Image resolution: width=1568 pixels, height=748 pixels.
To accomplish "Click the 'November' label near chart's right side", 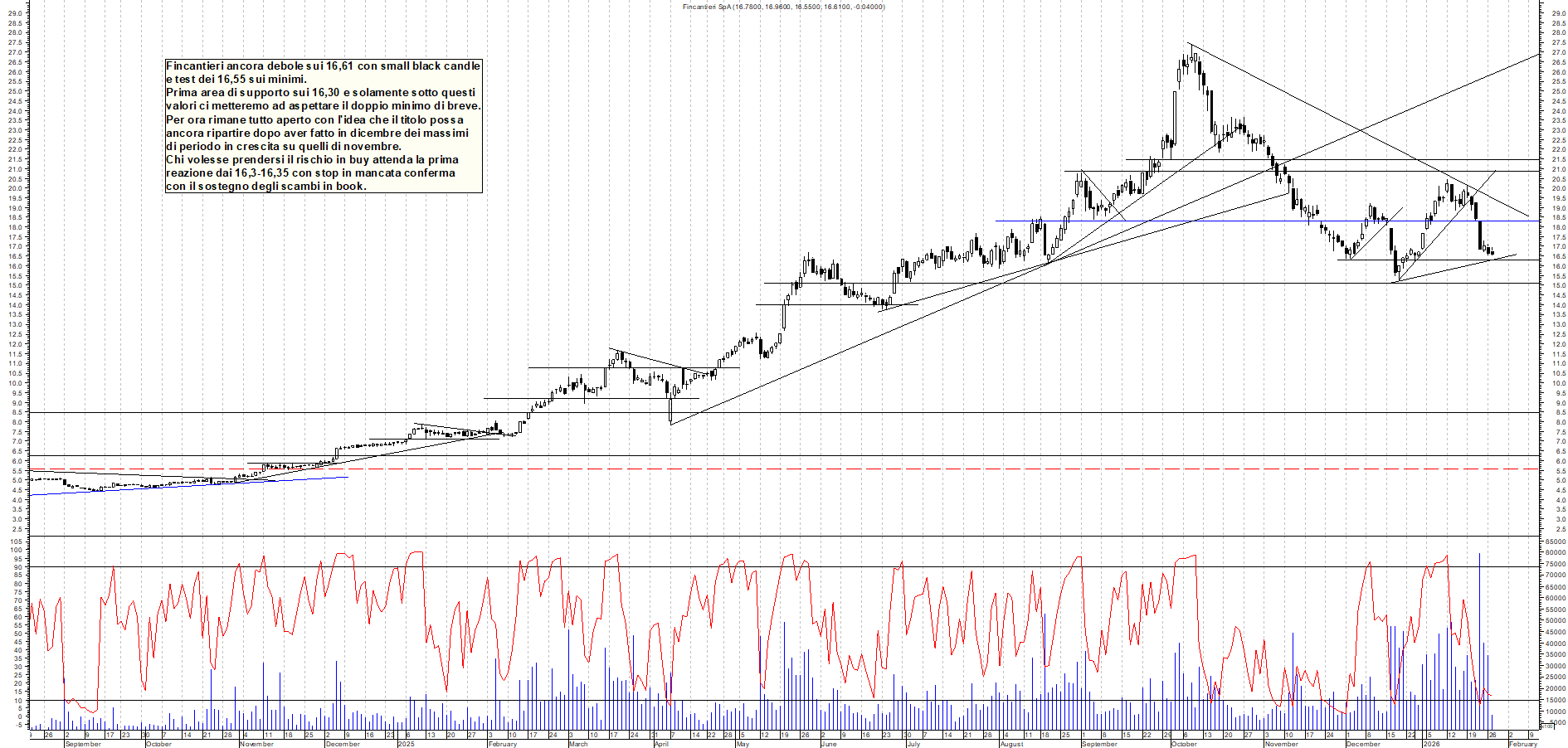I will click(1282, 744).
